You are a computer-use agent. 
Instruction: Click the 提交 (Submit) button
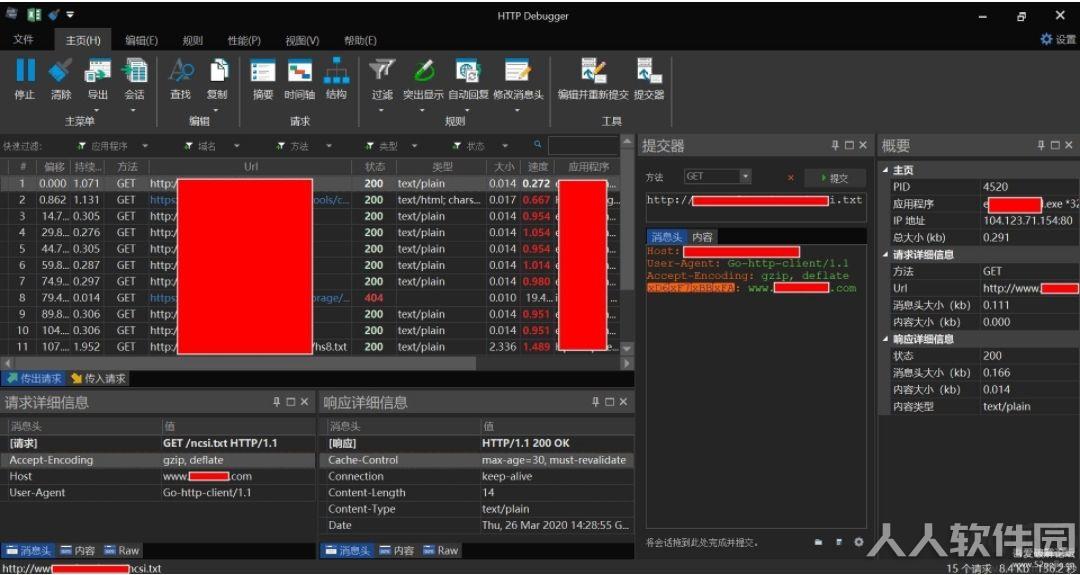click(x=835, y=178)
